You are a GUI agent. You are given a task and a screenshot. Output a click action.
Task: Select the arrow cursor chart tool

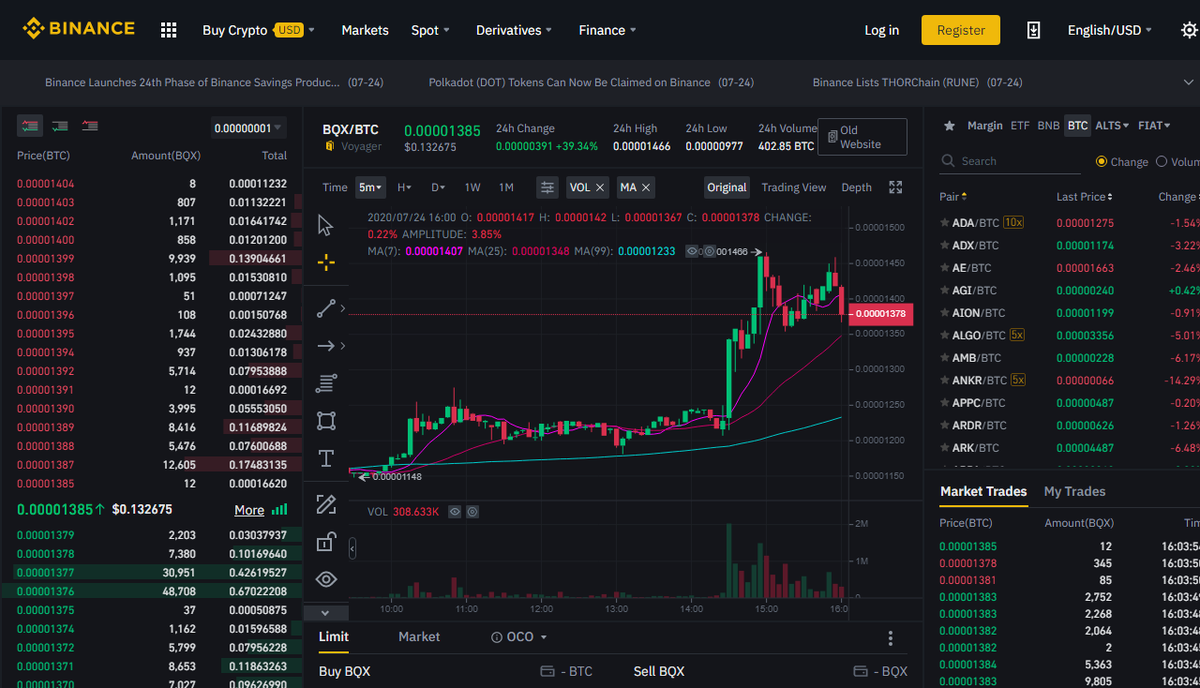(326, 224)
